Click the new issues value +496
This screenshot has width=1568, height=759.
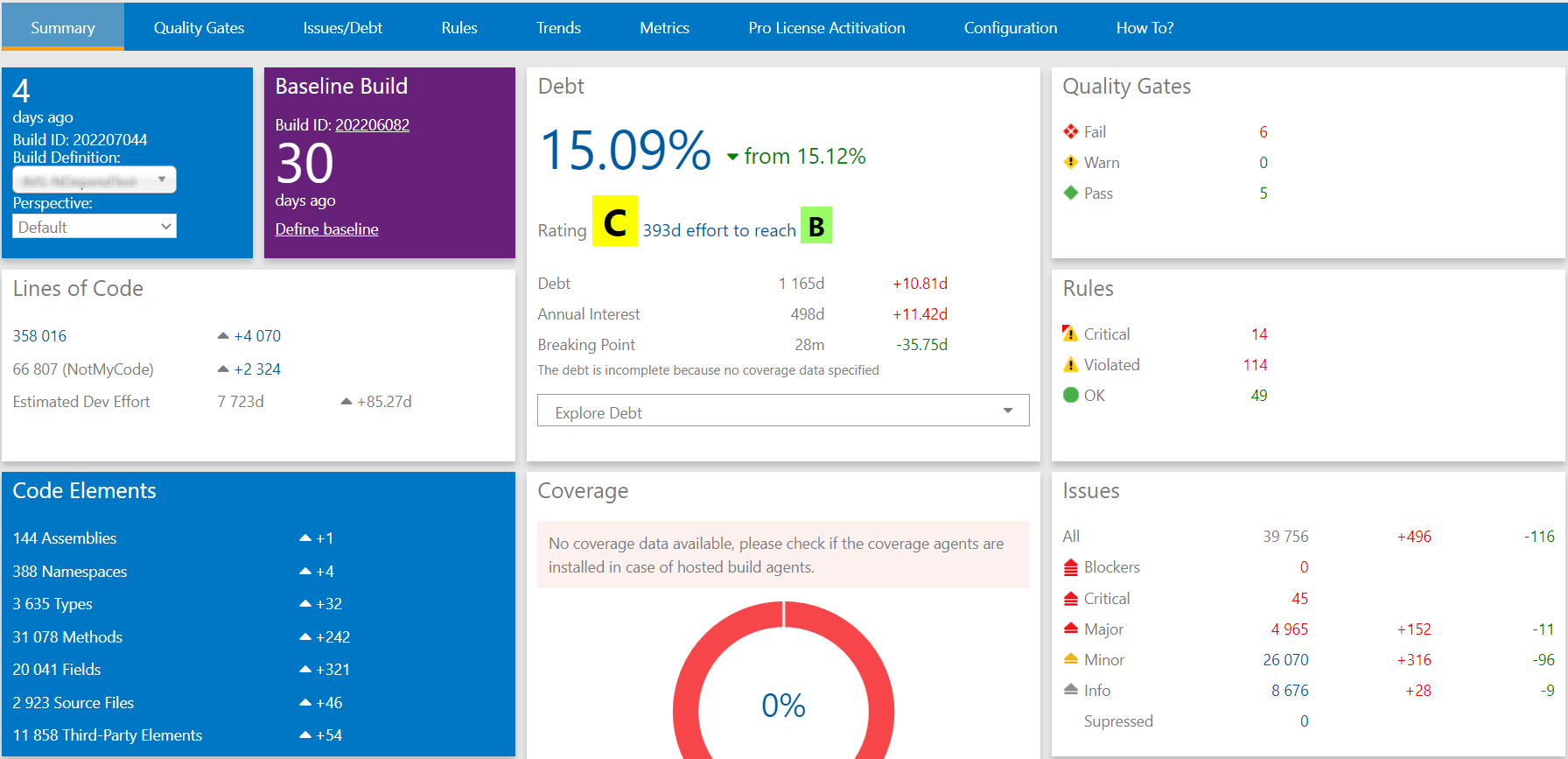[1414, 536]
